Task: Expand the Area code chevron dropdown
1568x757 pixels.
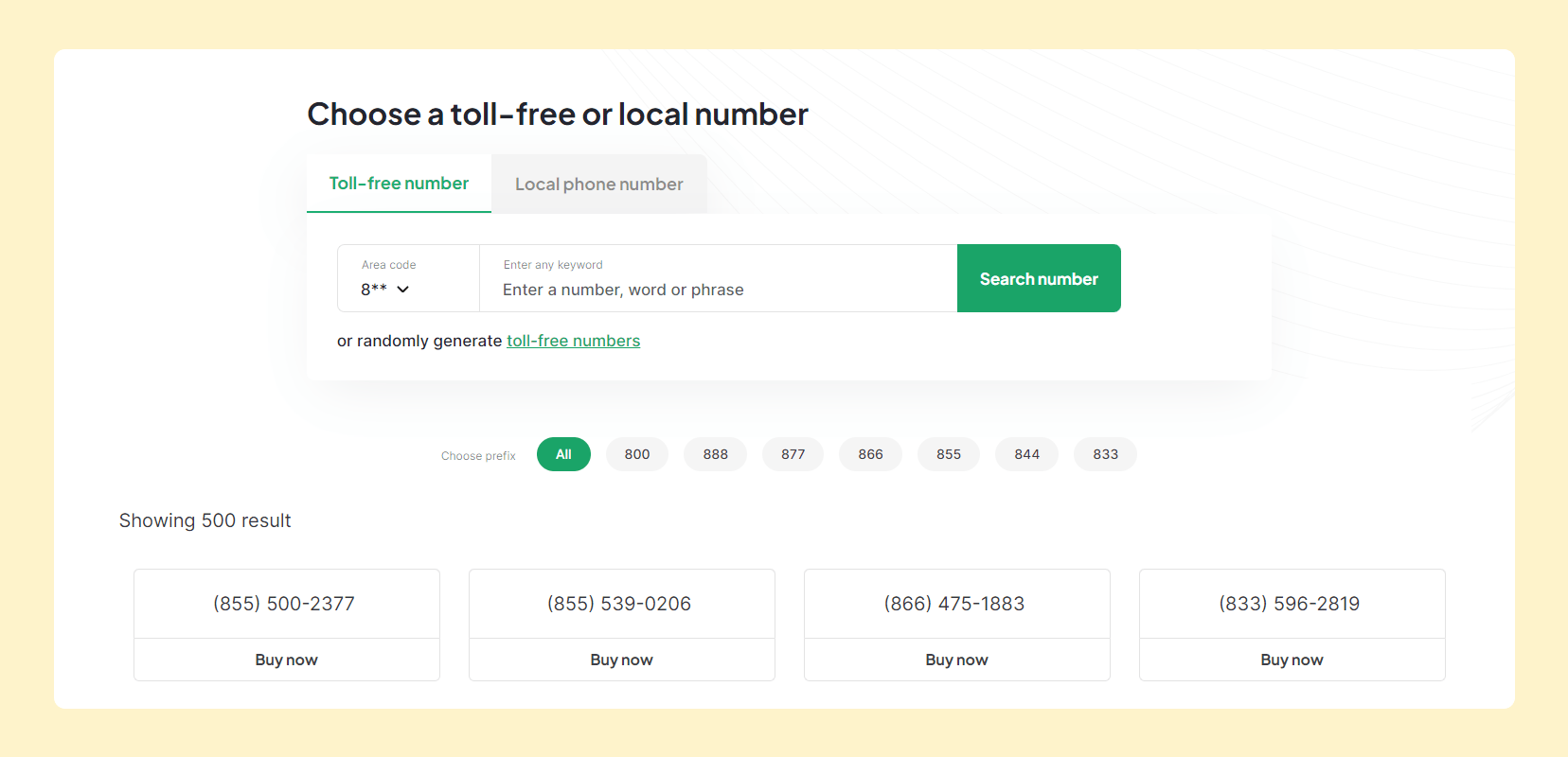Action: coord(403,290)
